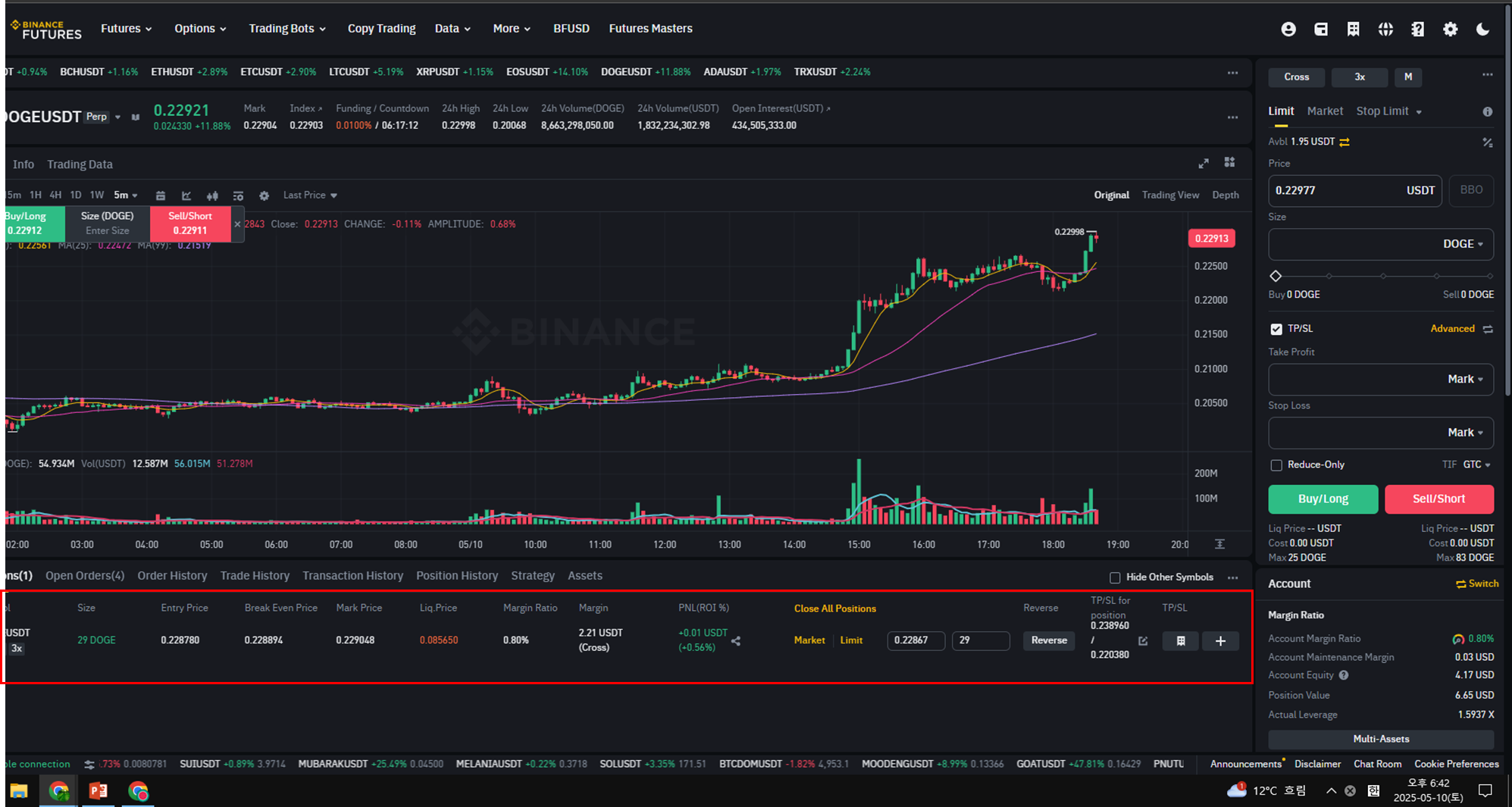This screenshot has width=1512, height=807.
Task: Open the fee percentage calculator icon
Action: tap(1488, 142)
